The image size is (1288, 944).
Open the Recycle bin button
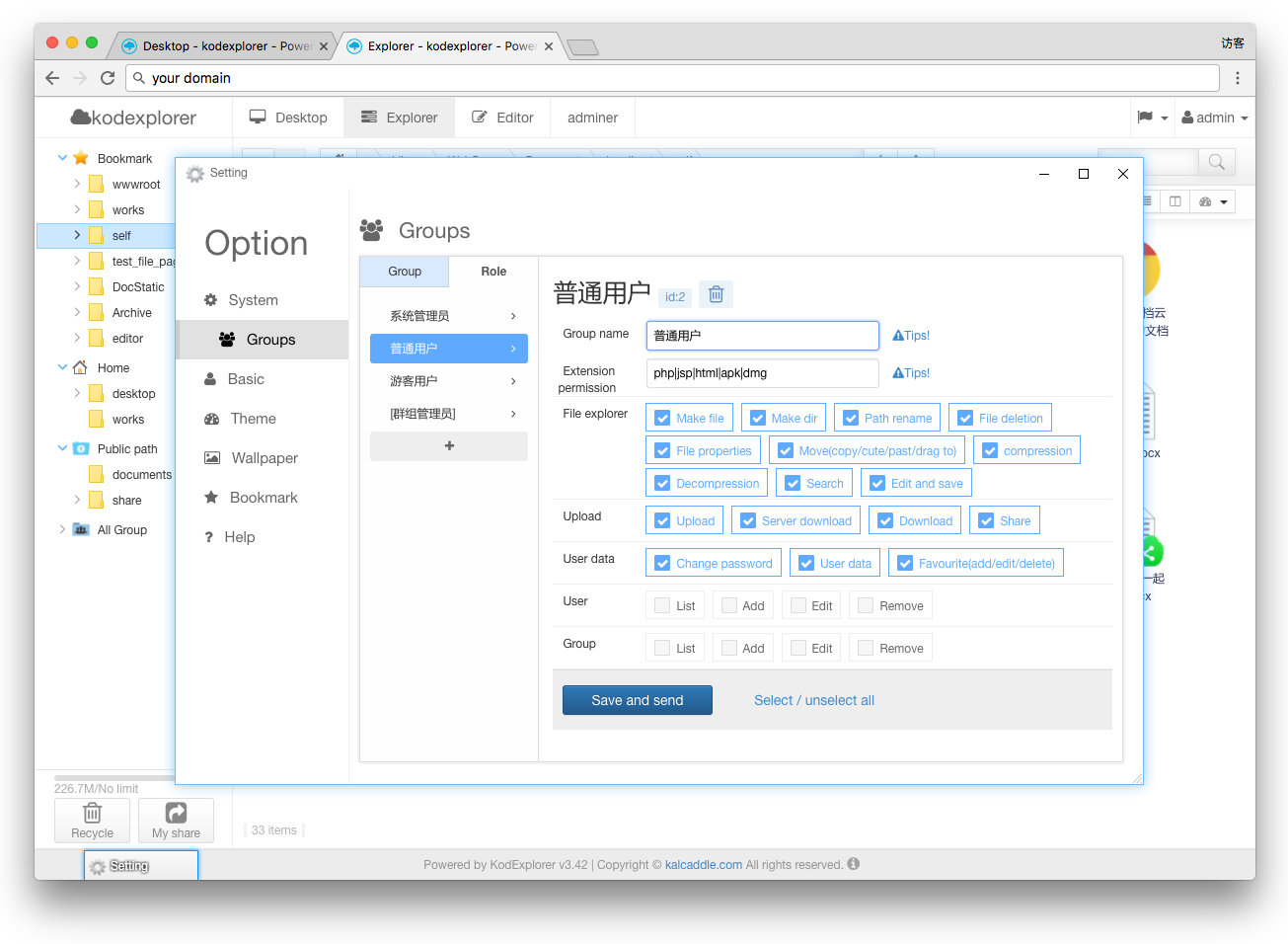92,821
